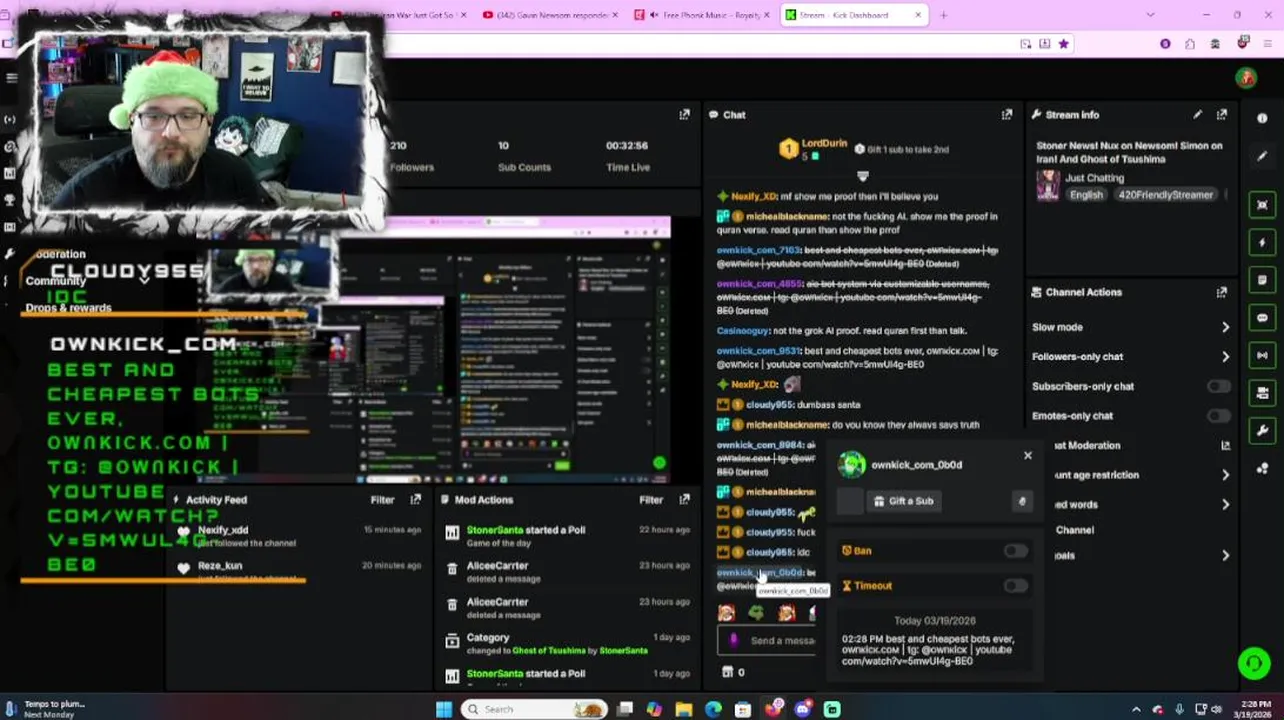Image resolution: width=1284 pixels, height=720 pixels.
Task: Open the Just Chatting category link
Action: pos(1094,178)
